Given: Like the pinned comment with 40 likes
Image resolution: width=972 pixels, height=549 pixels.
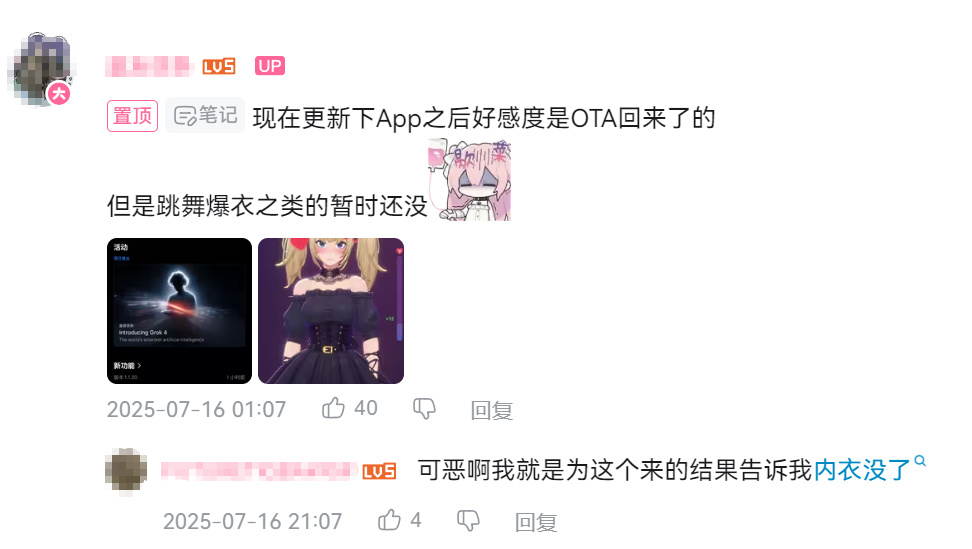Looking at the screenshot, I should [334, 408].
